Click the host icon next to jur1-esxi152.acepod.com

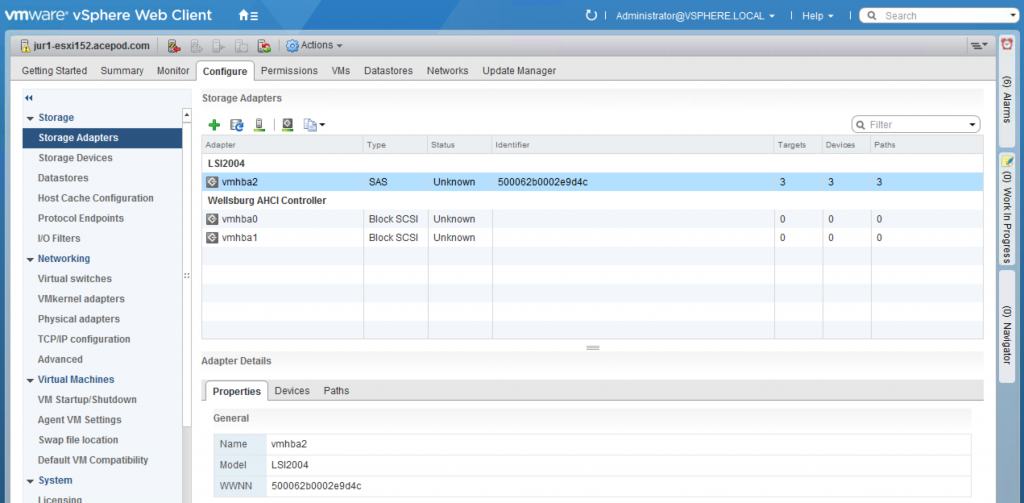pos(25,46)
